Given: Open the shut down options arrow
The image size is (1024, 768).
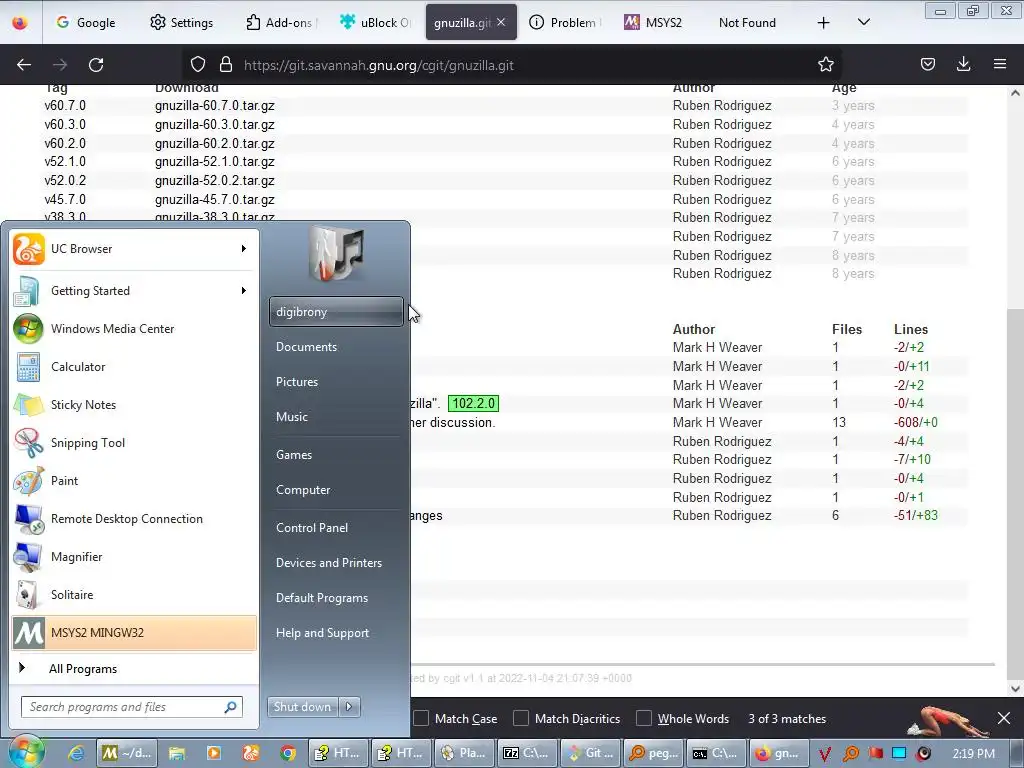Looking at the screenshot, I should pyautogui.click(x=349, y=707).
